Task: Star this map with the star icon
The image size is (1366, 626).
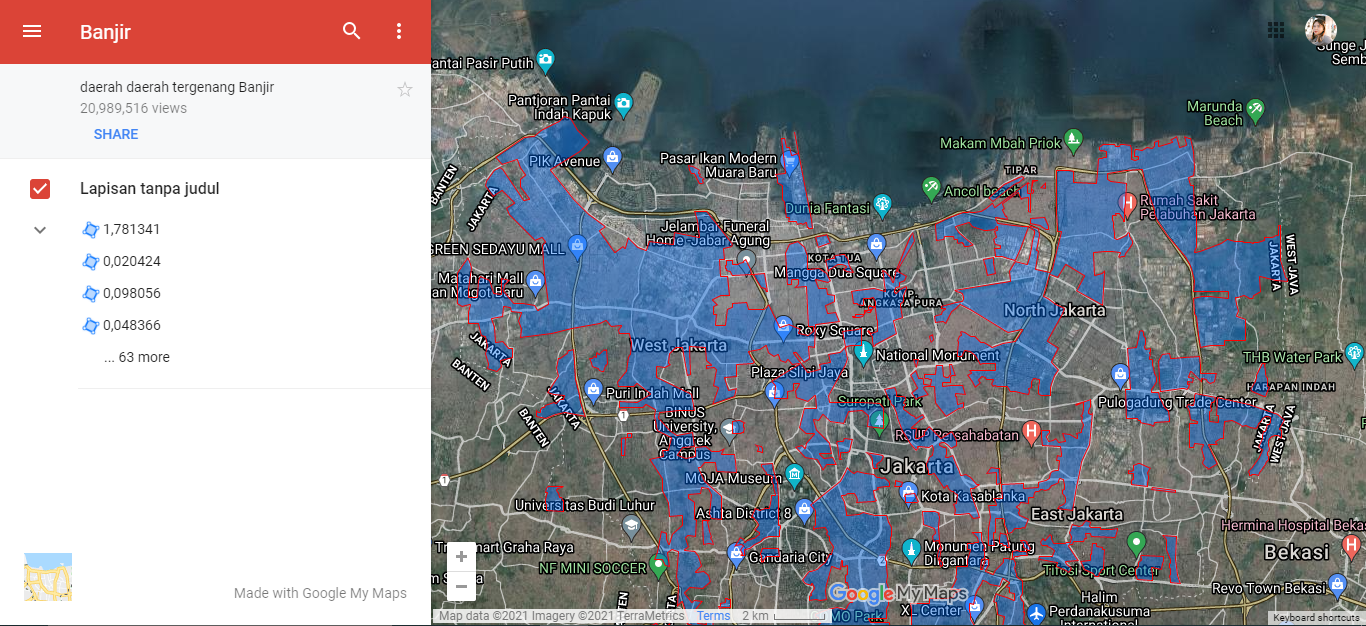Action: click(405, 90)
